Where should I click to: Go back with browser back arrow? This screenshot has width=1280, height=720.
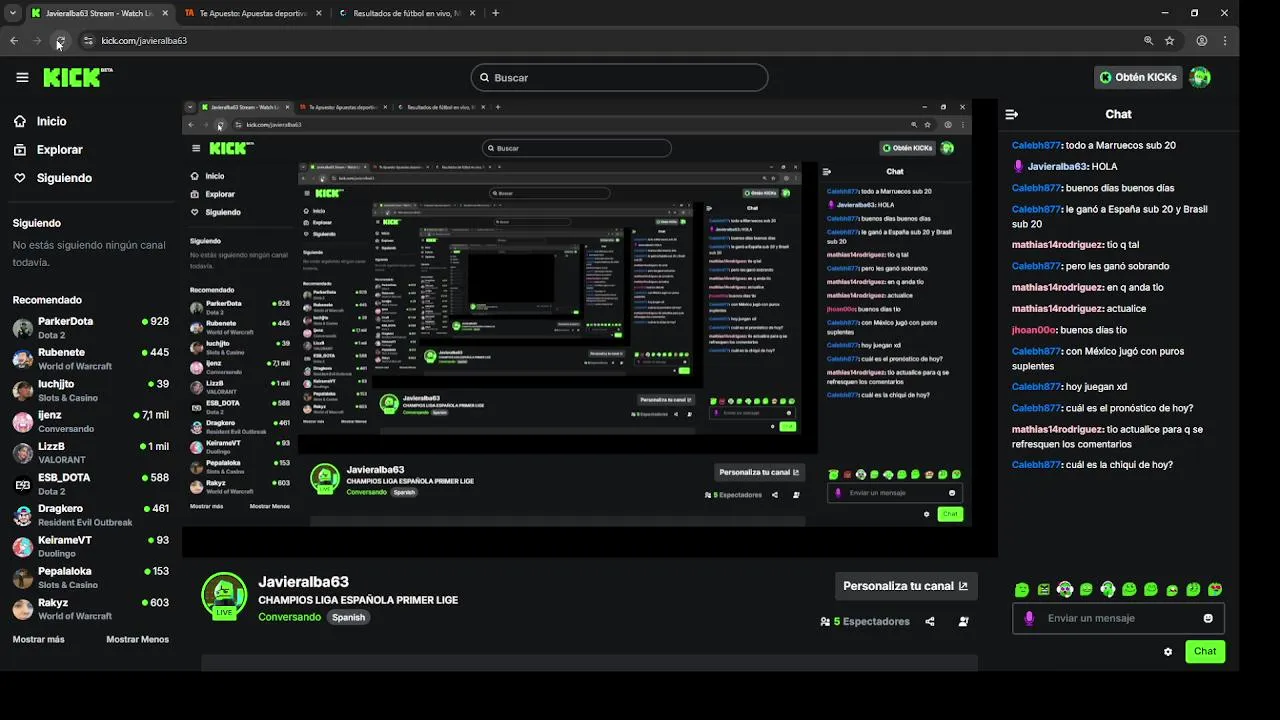point(14,40)
